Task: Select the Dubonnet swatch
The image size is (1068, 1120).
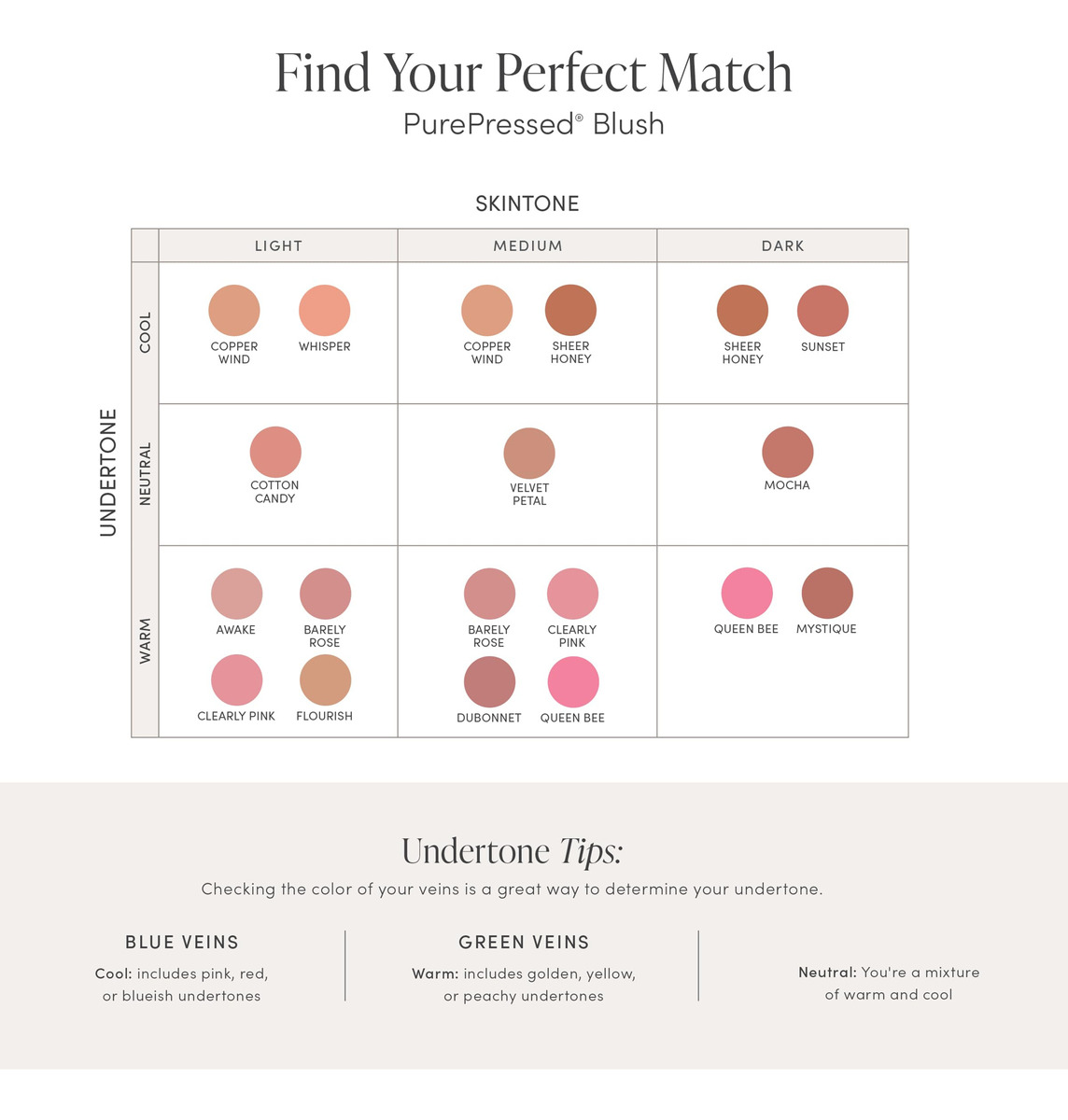Action: click(489, 682)
